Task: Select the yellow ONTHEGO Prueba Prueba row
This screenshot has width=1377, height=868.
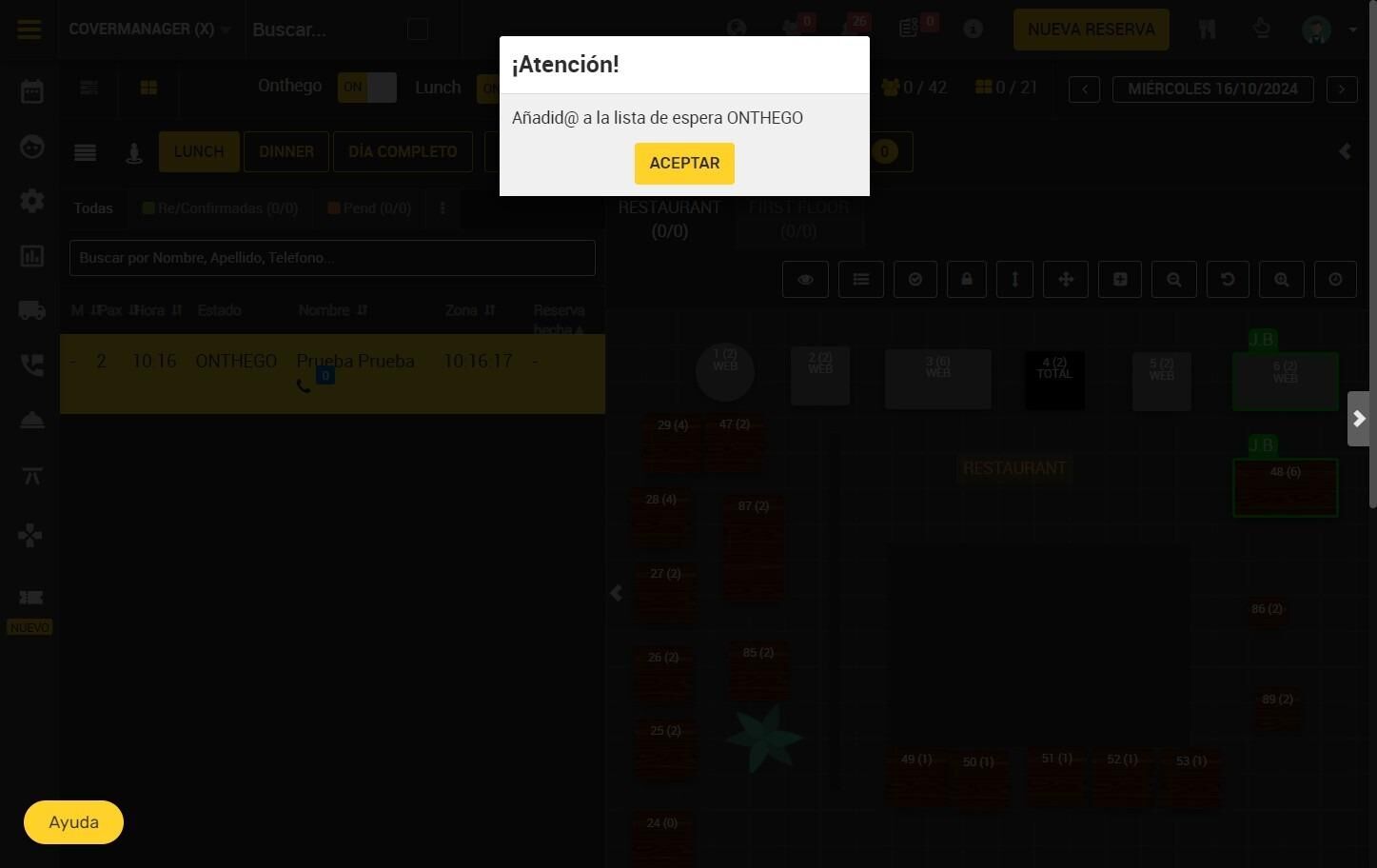Action: click(332, 373)
